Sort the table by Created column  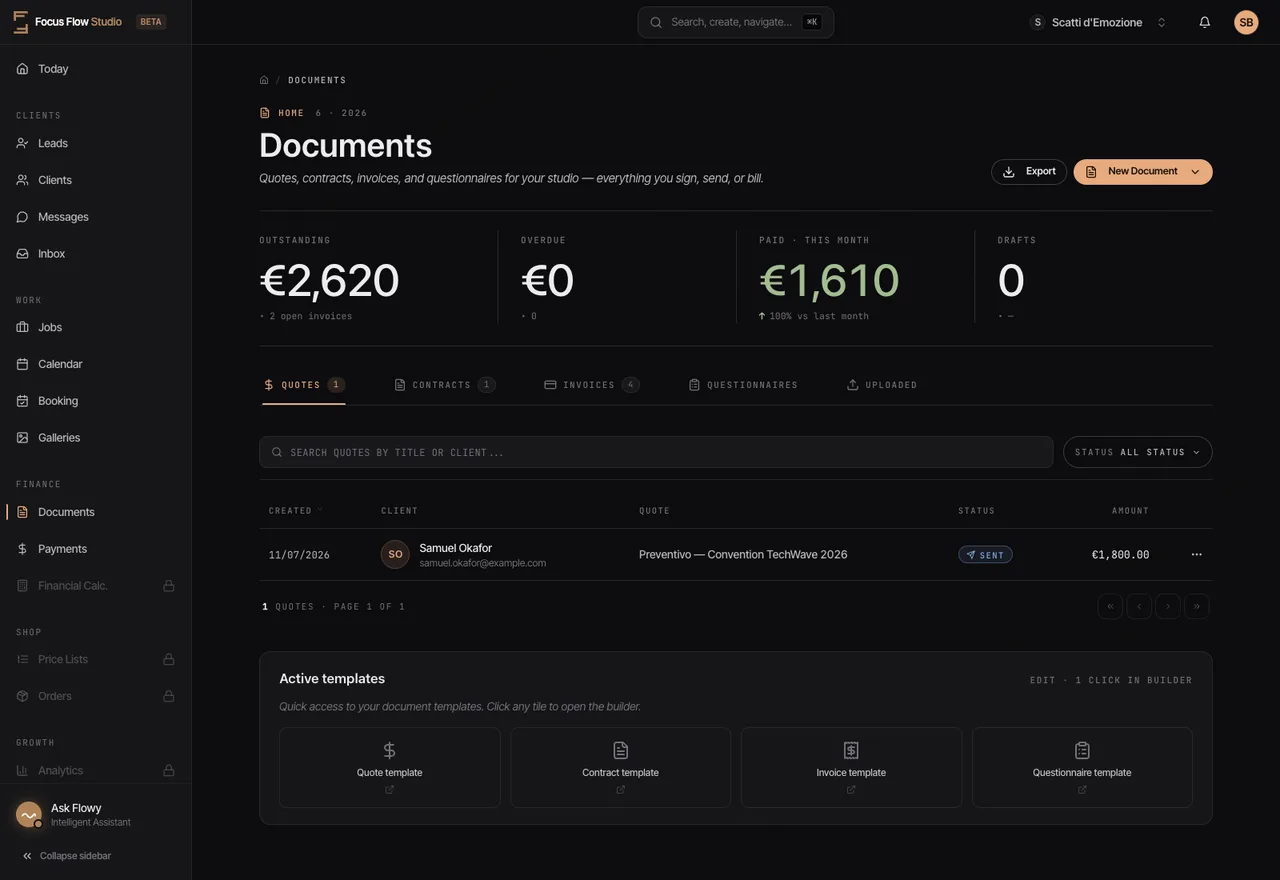point(295,511)
